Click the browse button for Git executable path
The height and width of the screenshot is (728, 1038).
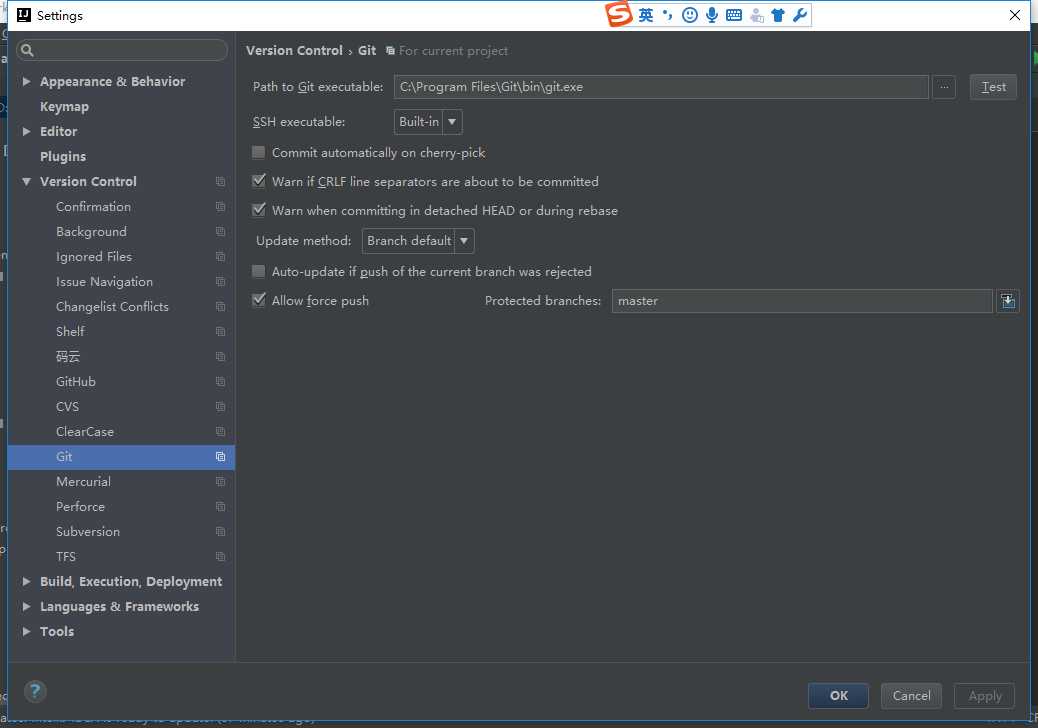tap(944, 87)
